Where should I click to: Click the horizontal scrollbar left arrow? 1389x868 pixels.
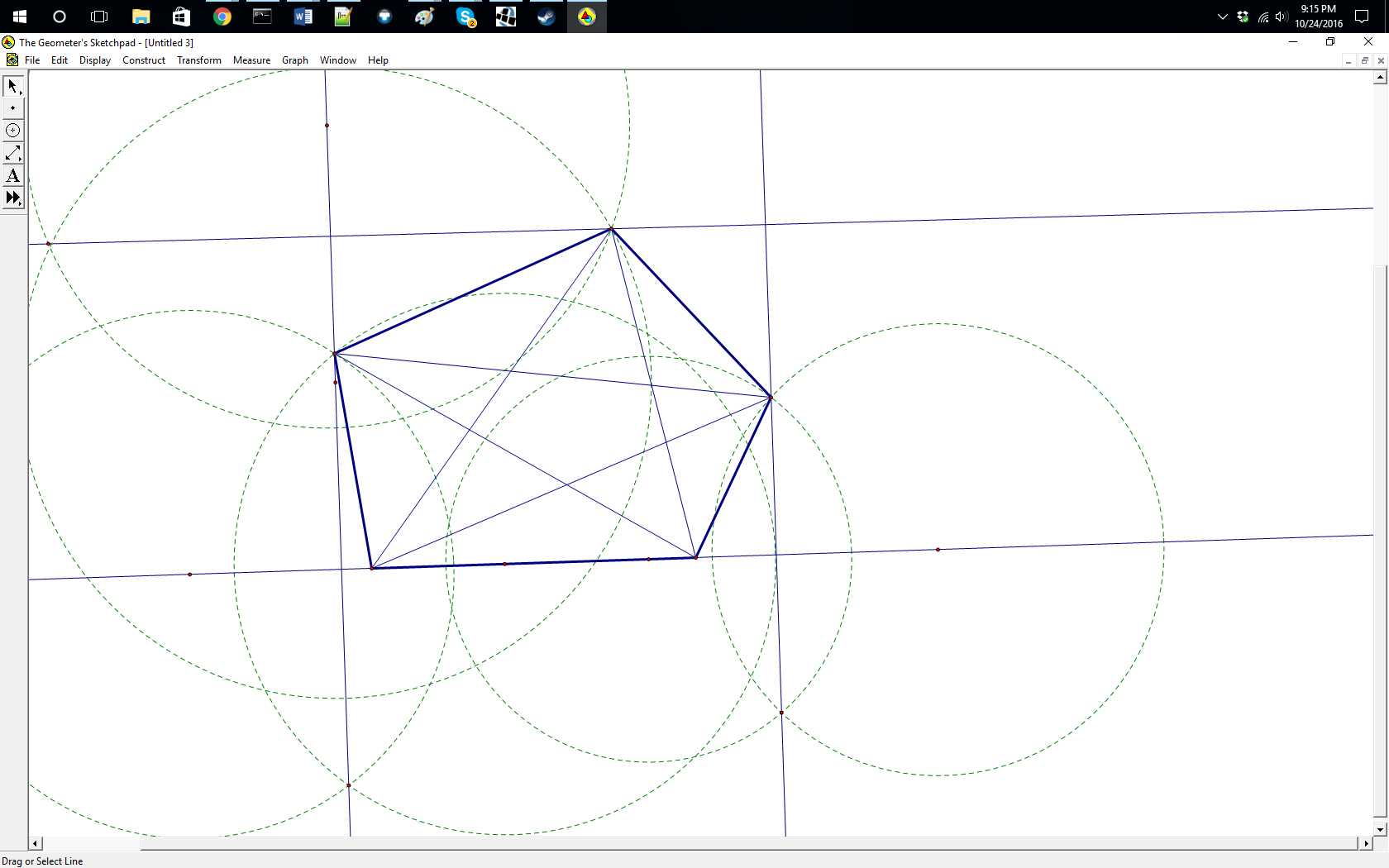tap(36, 843)
